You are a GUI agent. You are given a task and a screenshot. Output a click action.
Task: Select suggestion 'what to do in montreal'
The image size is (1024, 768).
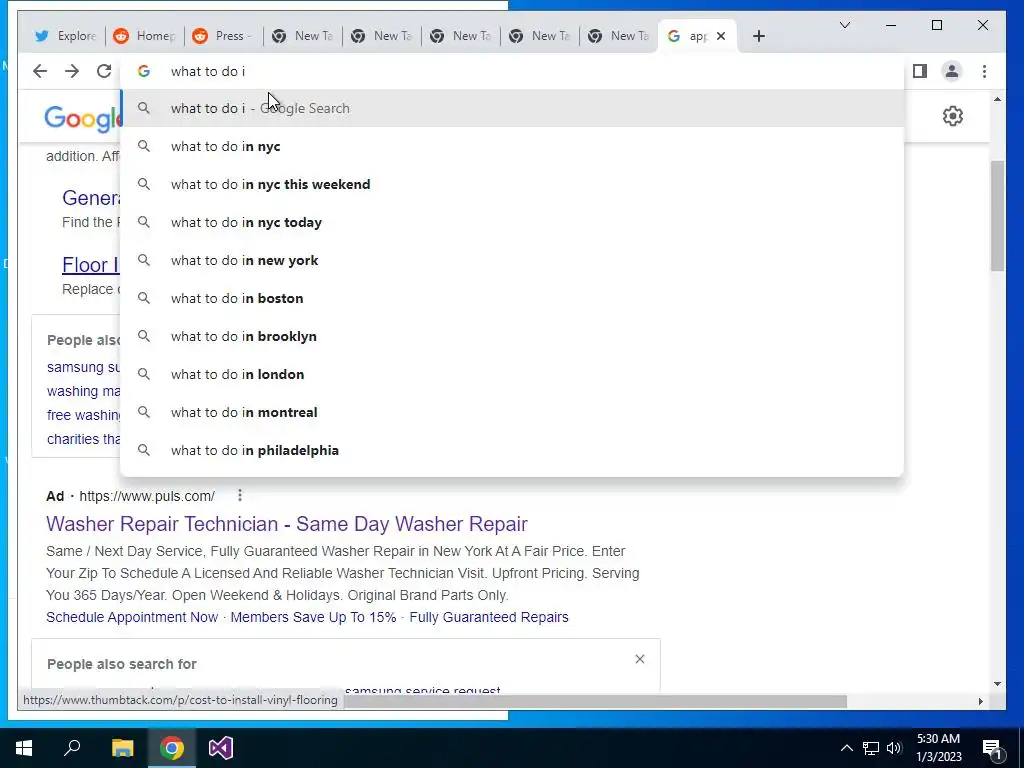tap(512, 412)
